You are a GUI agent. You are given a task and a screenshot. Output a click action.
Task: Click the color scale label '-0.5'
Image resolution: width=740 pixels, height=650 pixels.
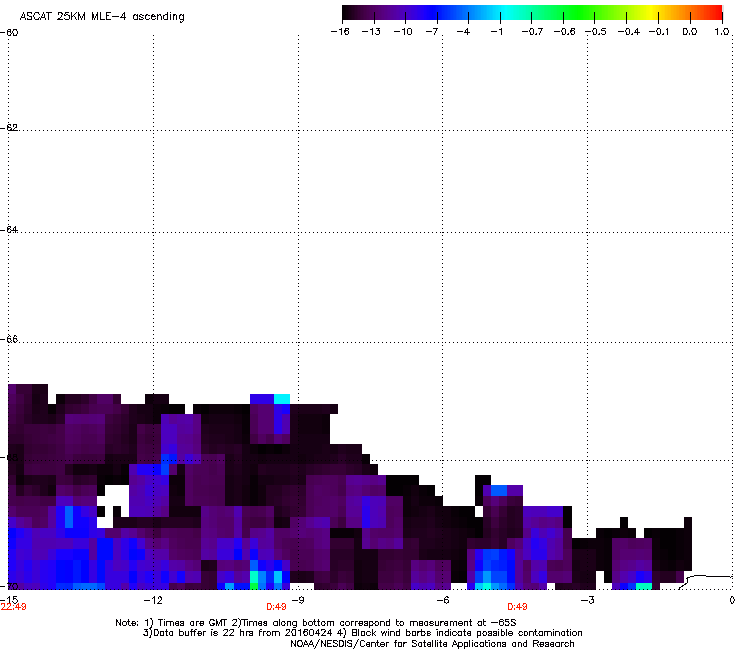tap(596, 32)
